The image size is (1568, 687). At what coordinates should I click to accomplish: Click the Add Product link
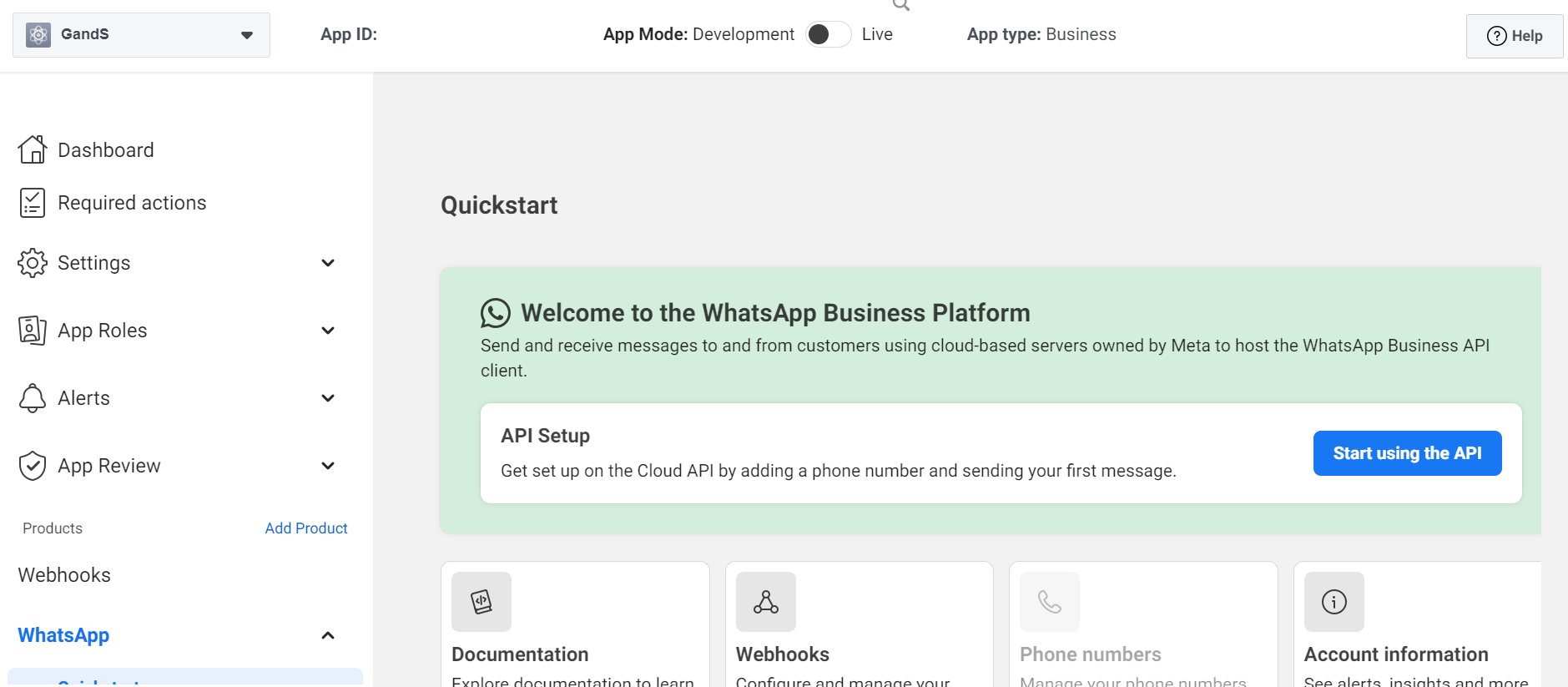306,528
